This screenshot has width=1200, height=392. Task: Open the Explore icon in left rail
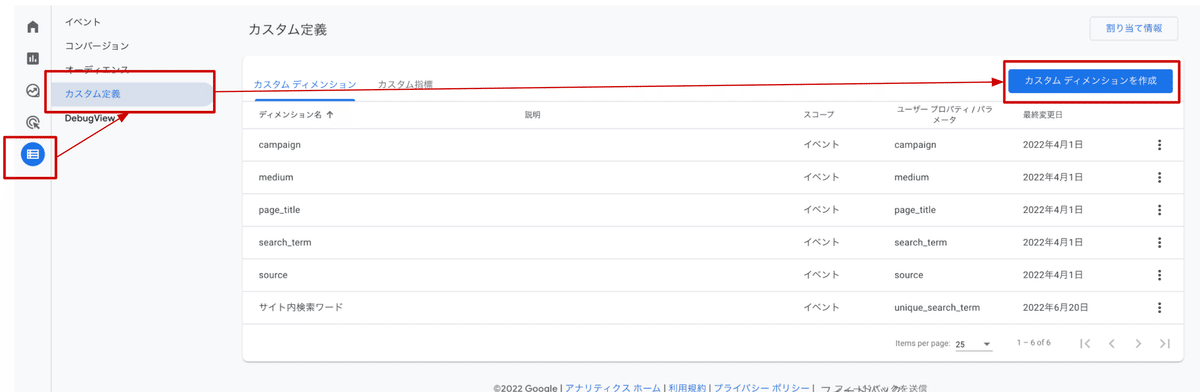coord(33,90)
